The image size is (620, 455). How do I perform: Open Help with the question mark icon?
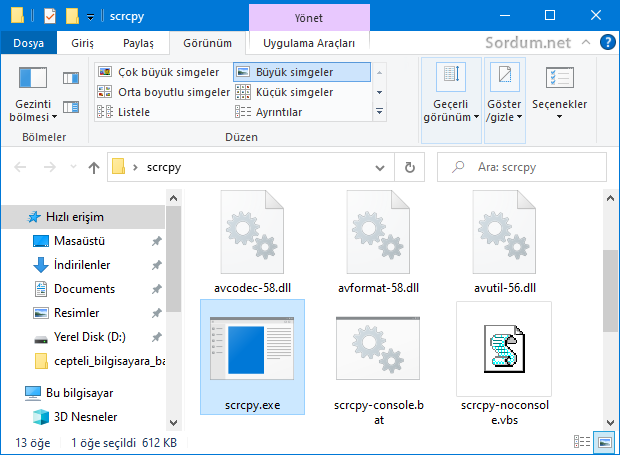(x=608, y=42)
